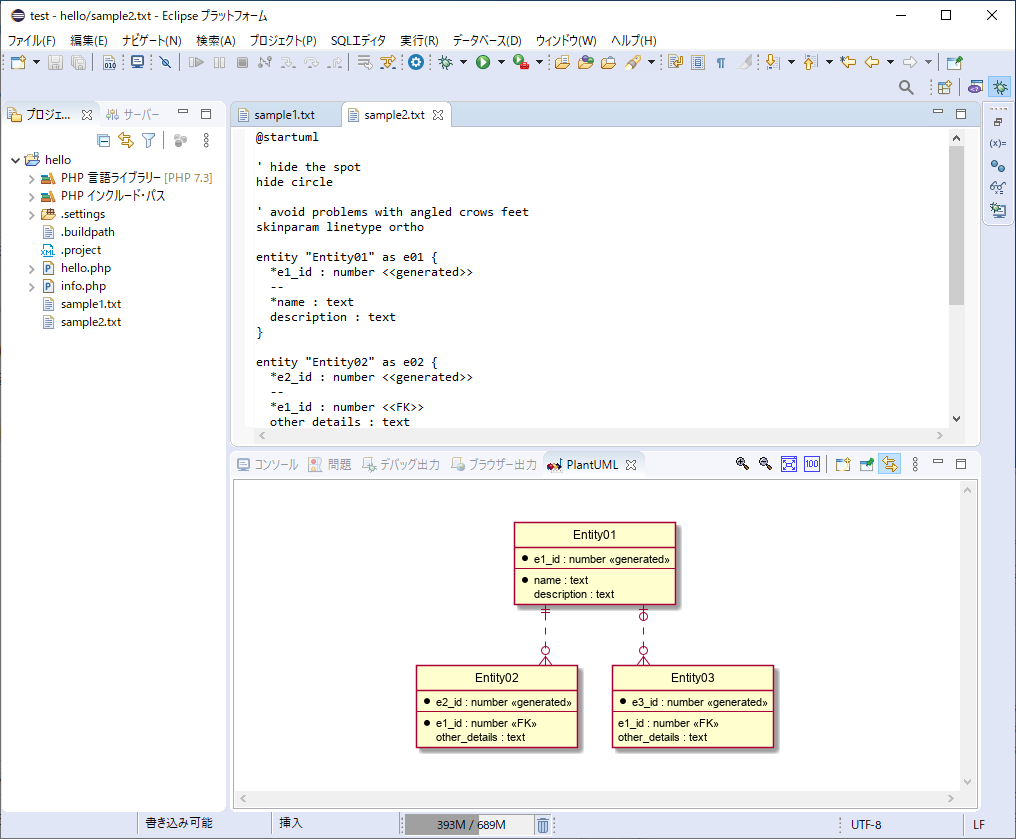Open the SQLエディタ menu
1016x839 pixels.
358,40
